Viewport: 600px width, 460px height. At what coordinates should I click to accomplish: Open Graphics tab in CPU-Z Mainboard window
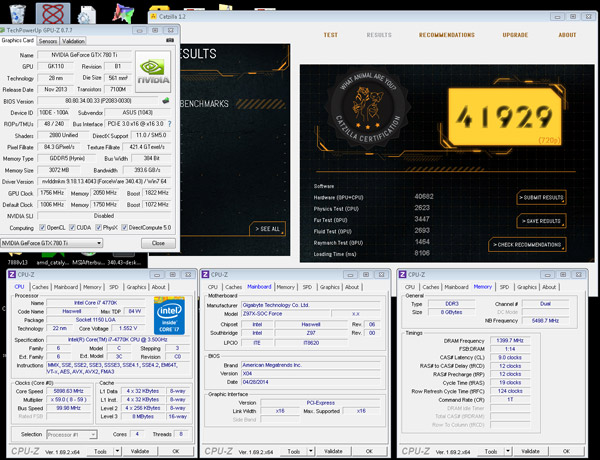tap(329, 287)
